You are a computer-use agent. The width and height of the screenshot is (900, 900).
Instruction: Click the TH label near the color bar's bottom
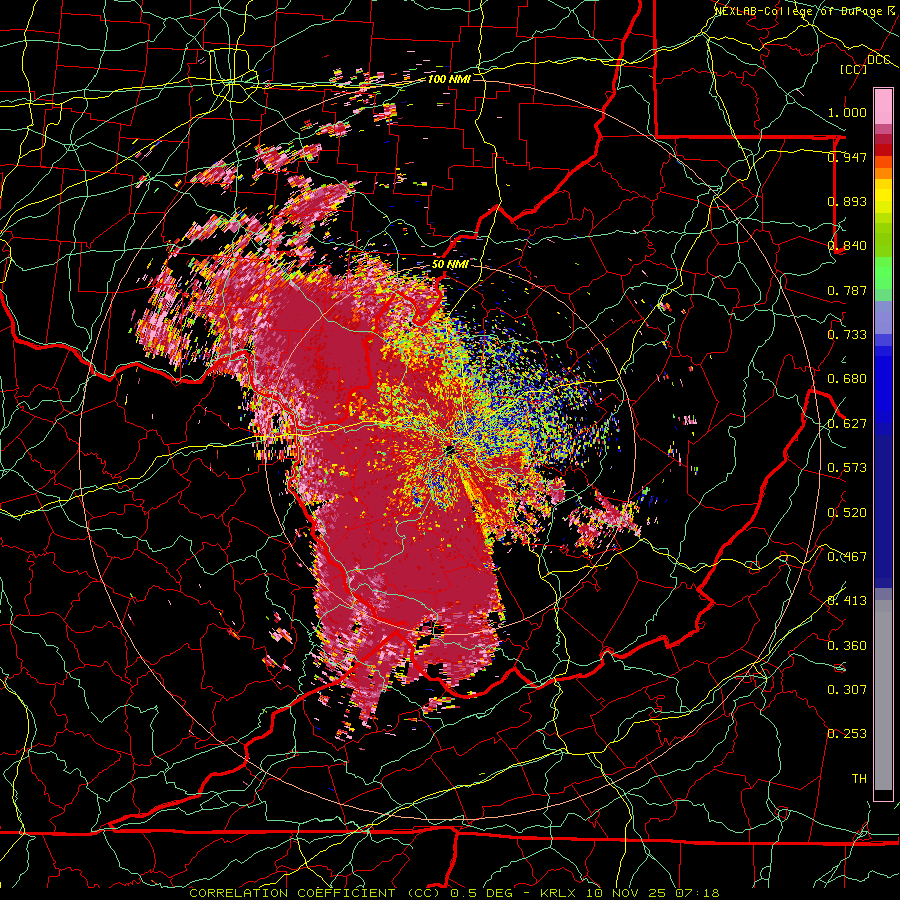tap(859, 779)
